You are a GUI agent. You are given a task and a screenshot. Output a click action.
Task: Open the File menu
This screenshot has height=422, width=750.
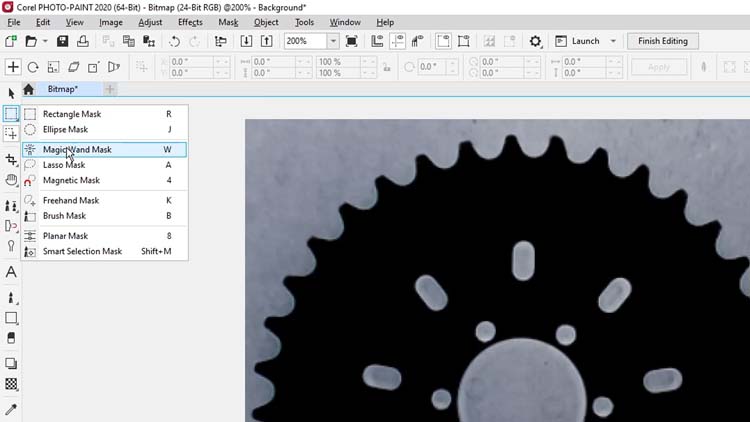[14, 22]
